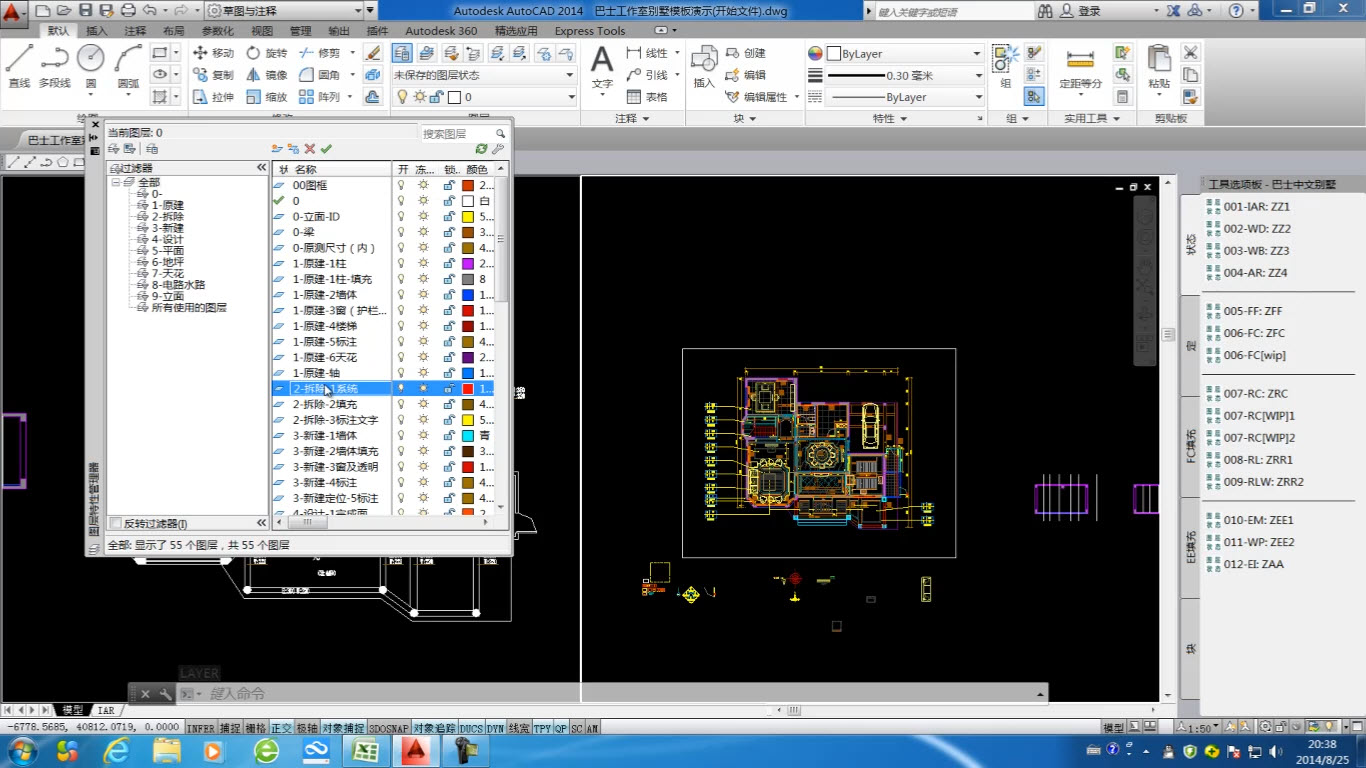
Task: Toggle 栅格 grid display in status bar
Action: pos(256,729)
